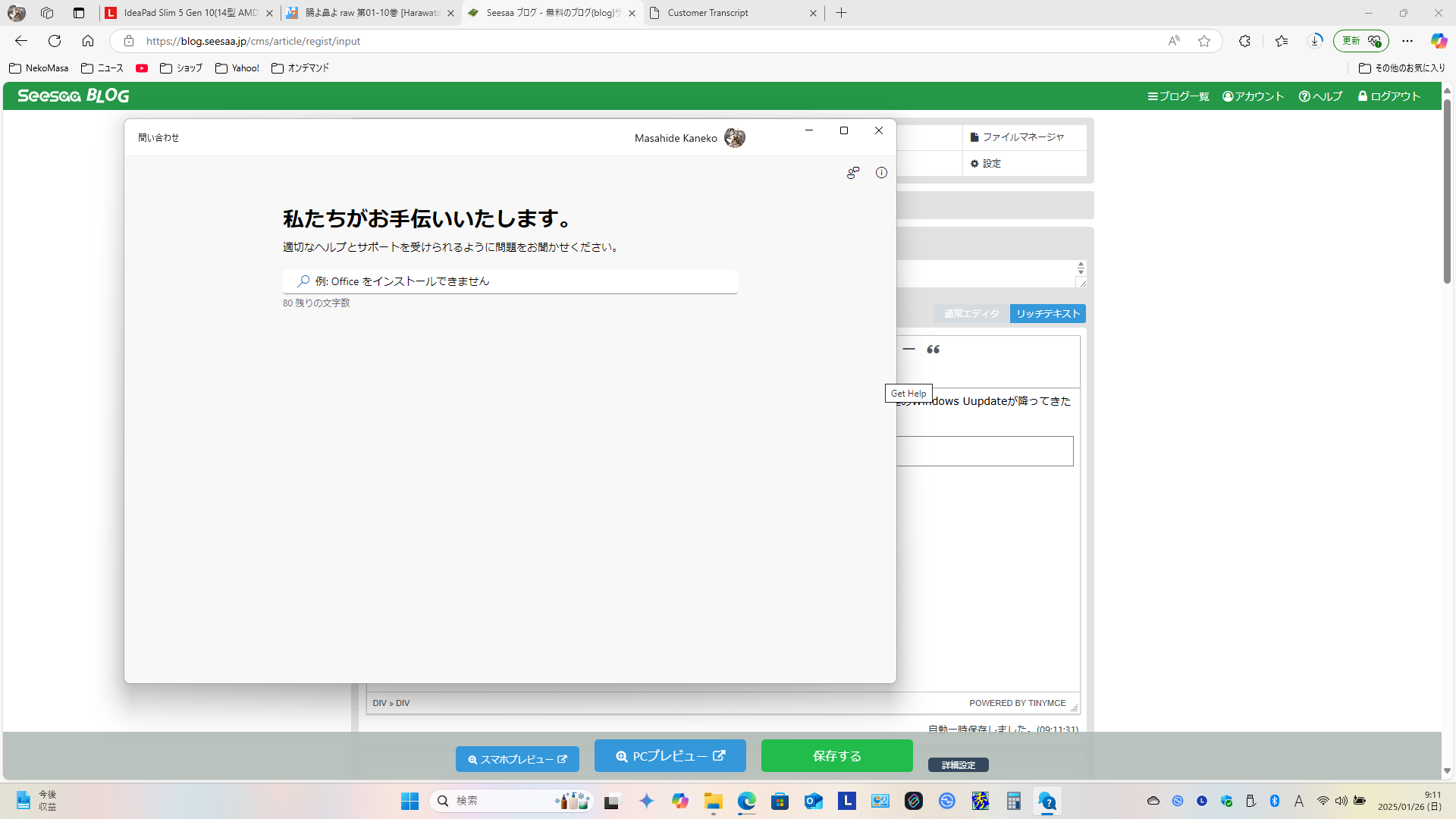
Task: Open アカウント in the Seesaa header
Action: pyautogui.click(x=1253, y=96)
